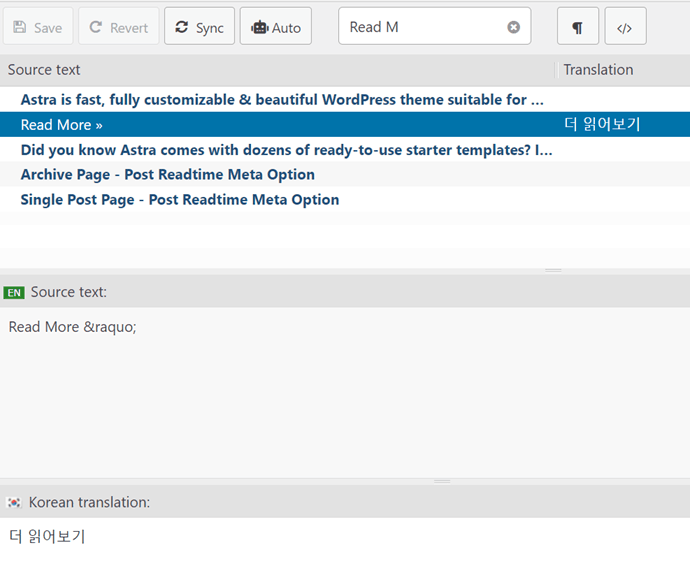
Task: Select the "Read More »" row
Action: click(x=345, y=125)
